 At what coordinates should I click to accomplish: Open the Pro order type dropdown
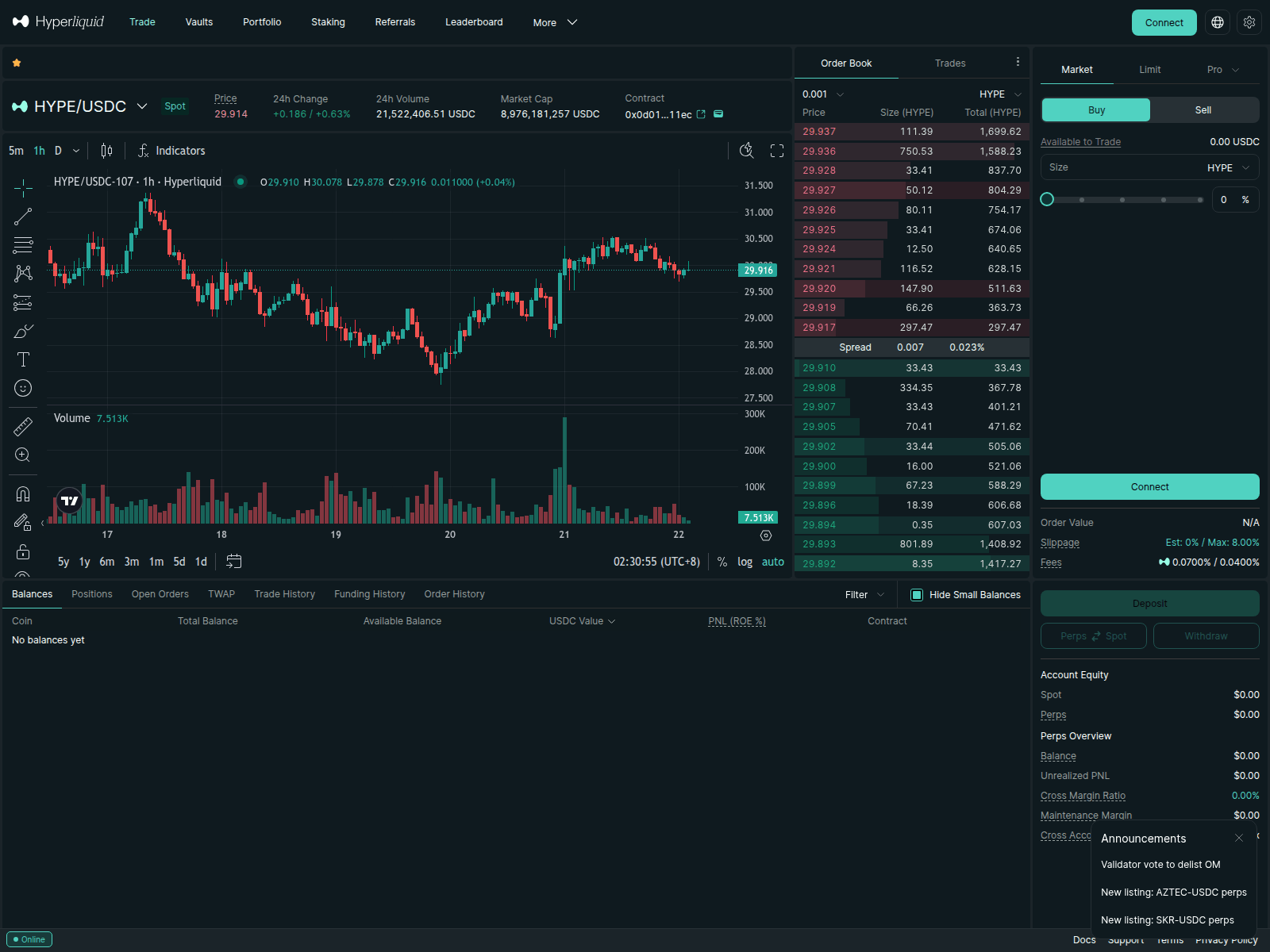click(1222, 70)
